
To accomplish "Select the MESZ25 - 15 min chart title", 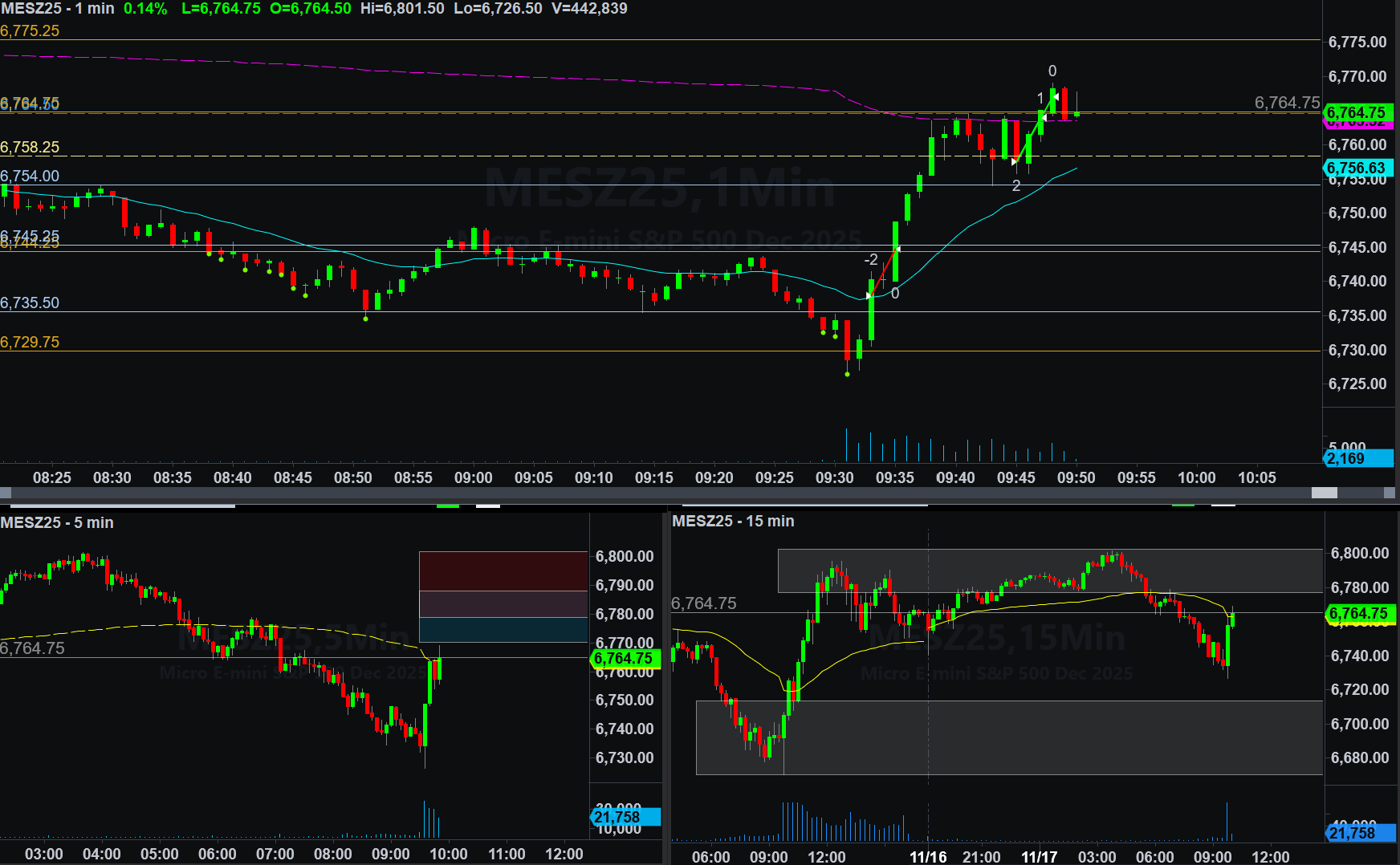I will 733,521.
